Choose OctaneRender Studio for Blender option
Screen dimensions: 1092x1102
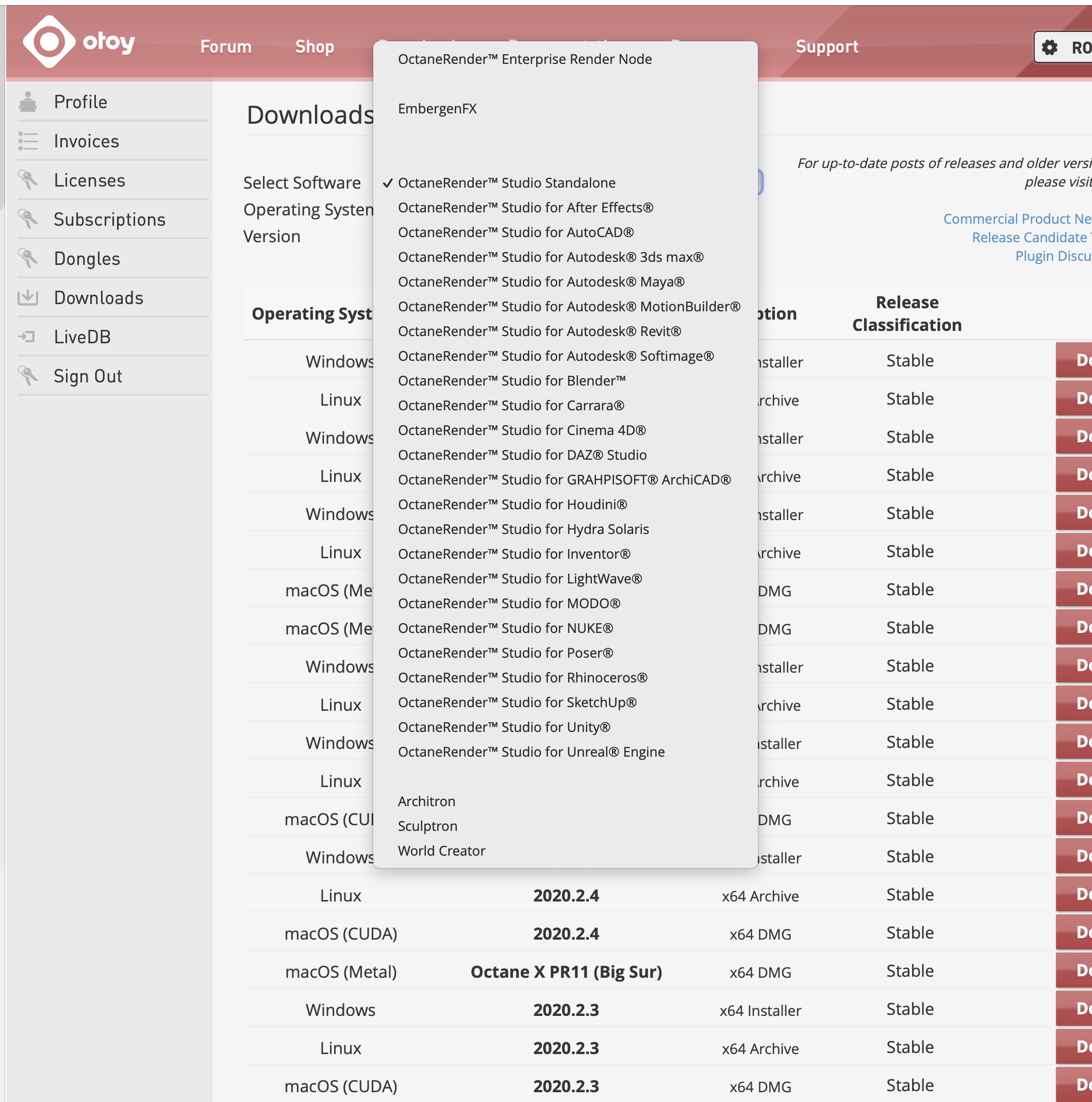[x=512, y=381]
